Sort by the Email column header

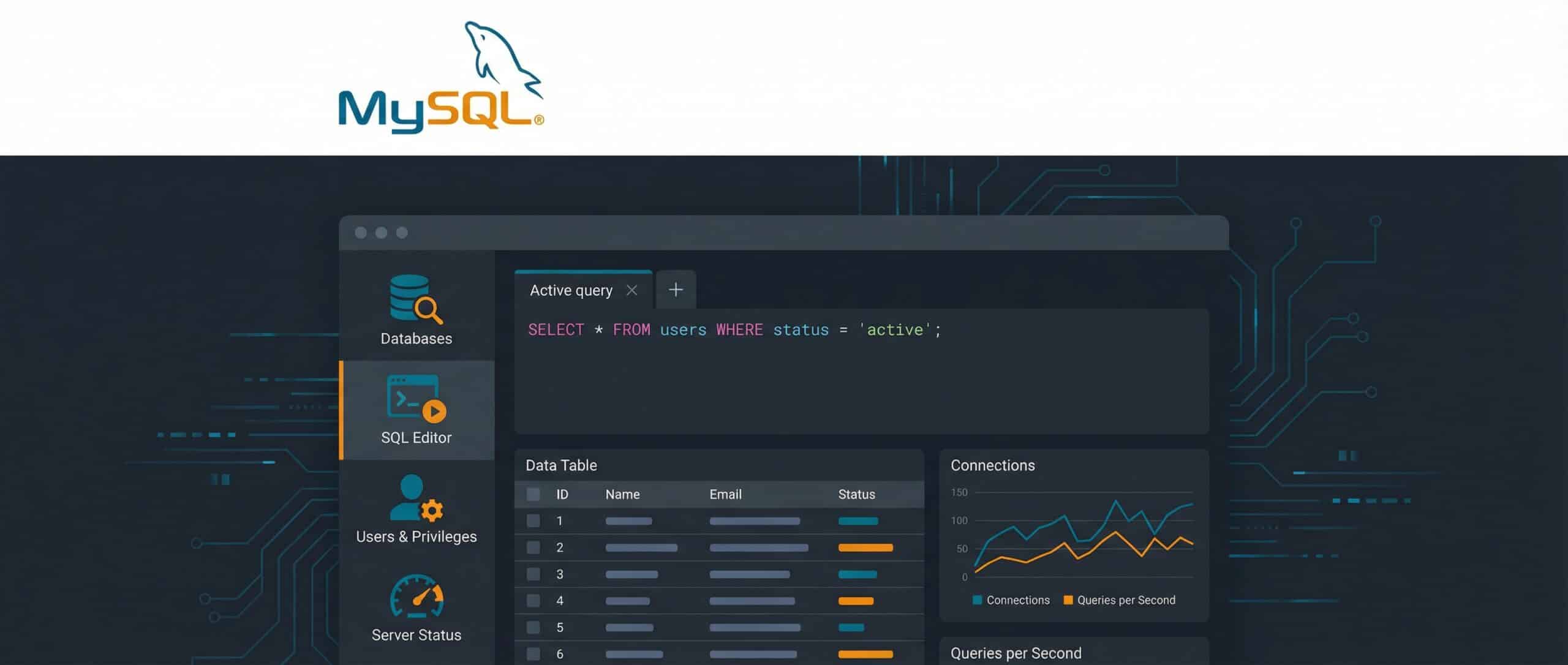click(x=725, y=494)
